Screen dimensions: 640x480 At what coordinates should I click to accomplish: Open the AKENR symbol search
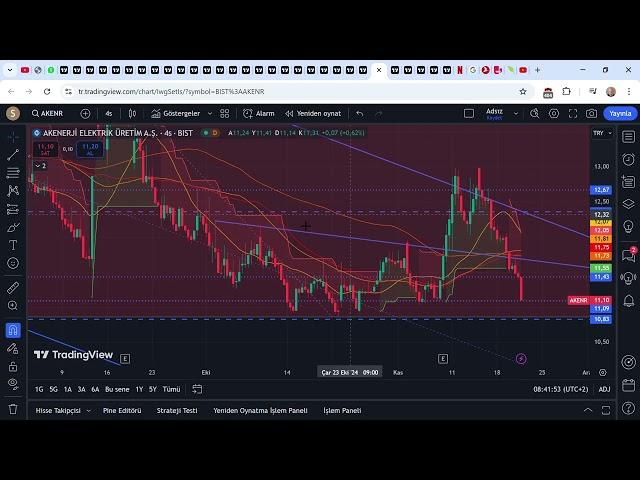click(x=47, y=113)
